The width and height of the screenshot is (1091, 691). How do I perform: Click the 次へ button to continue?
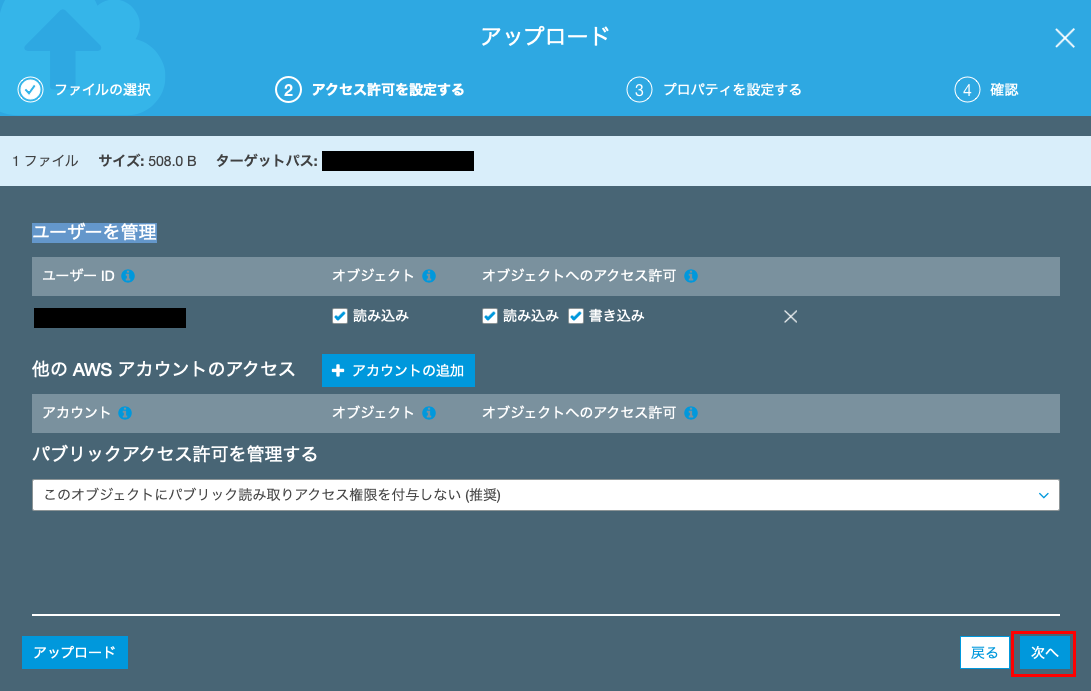point(1043,652)
